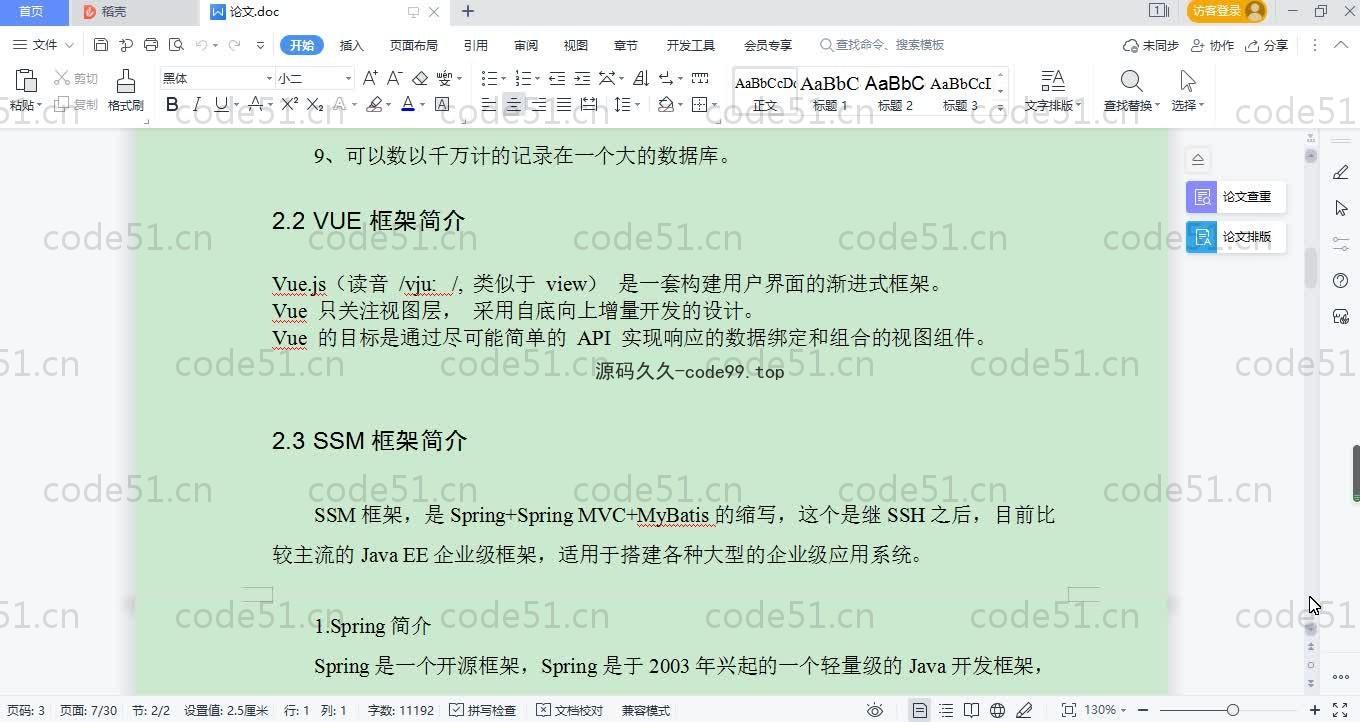This screenshot has height=722, width=1360.
Task: Align text left
Action: click(489, 104)
